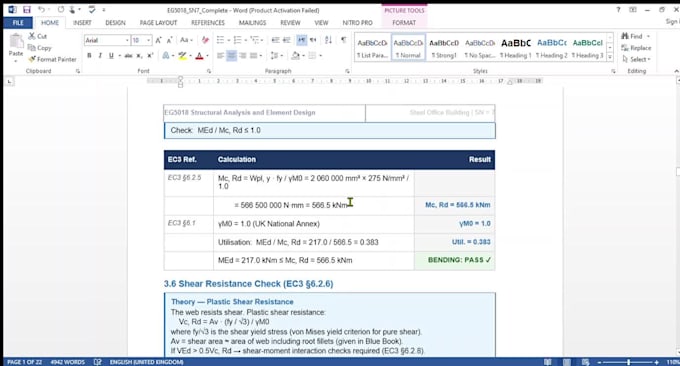
Task: Click the Paste clipboard icon
Action: [16, 42]
